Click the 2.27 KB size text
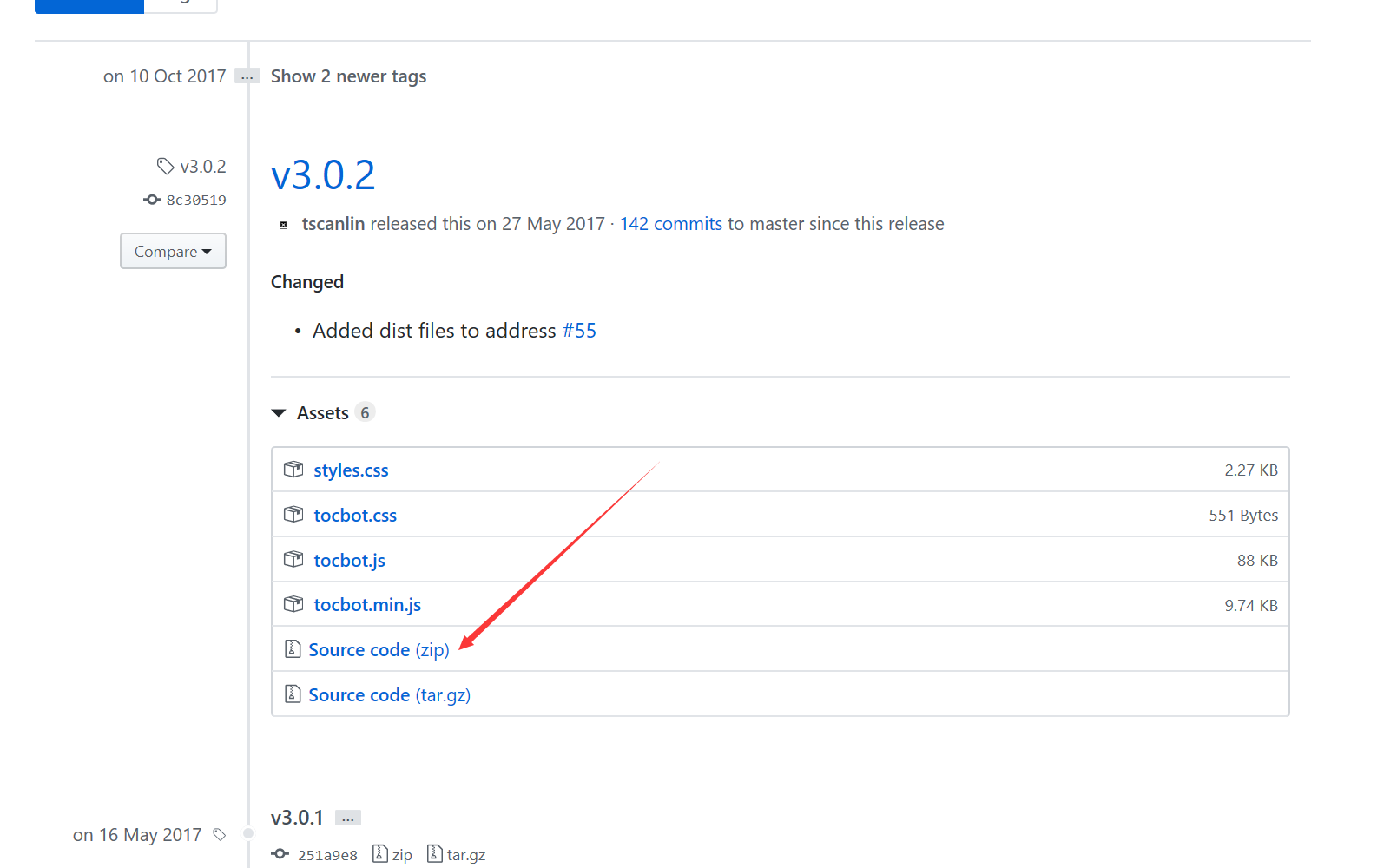 [1251, 470]
